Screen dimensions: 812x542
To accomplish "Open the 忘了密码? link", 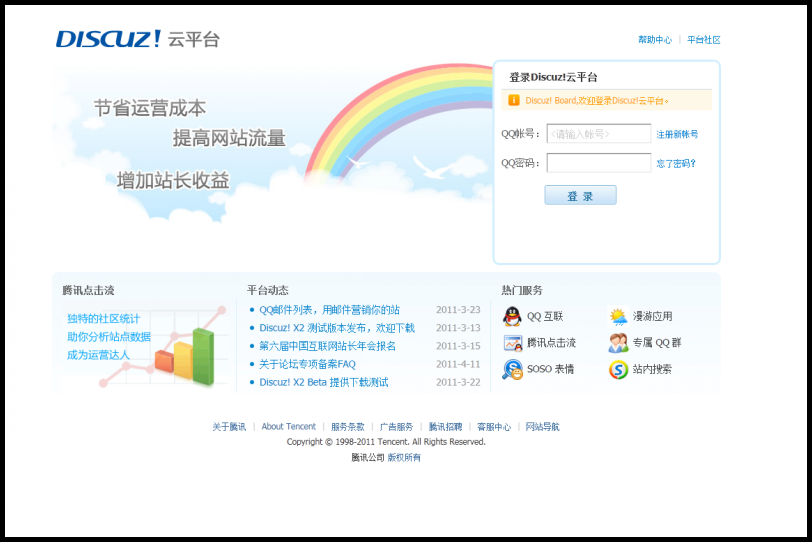I will click(x=676, y=164).
